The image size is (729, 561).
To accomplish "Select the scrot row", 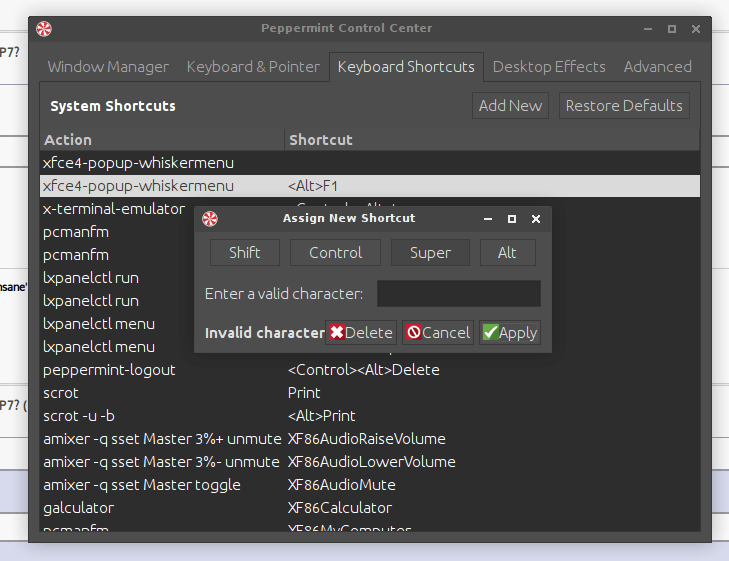I will 370,393.
